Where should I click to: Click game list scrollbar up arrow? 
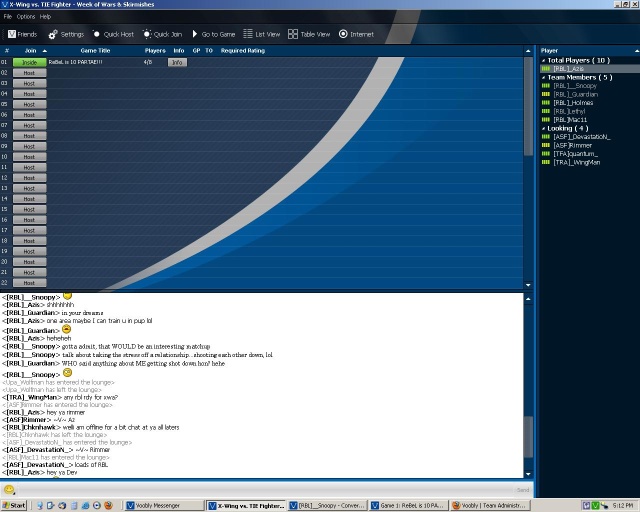tap(528, 51)
